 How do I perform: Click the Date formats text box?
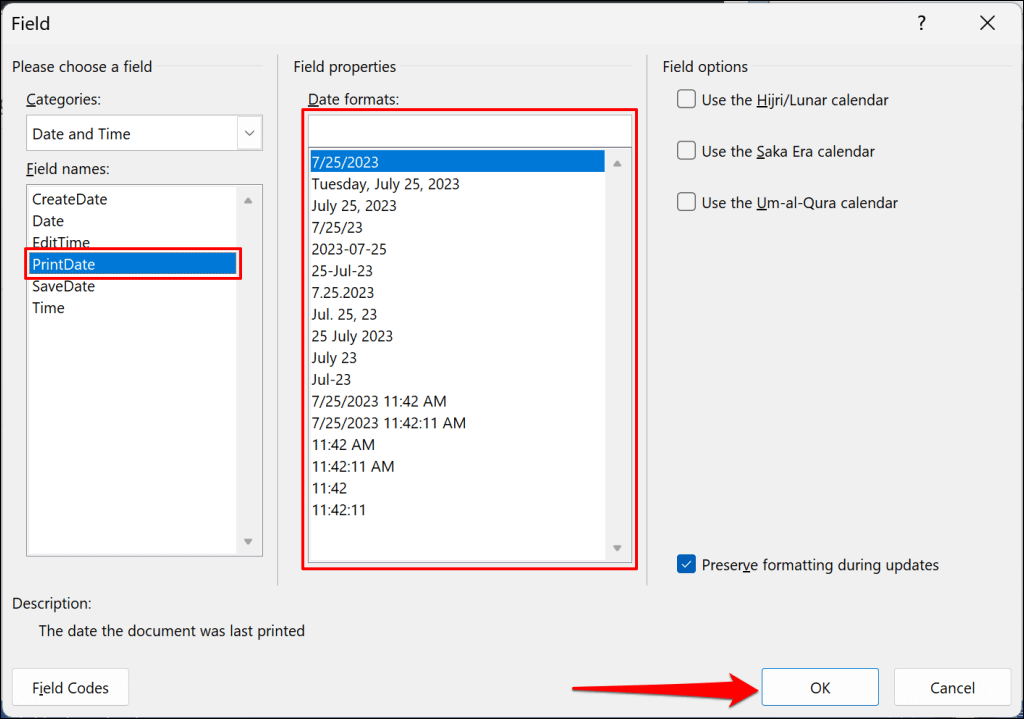click(469, 131)
